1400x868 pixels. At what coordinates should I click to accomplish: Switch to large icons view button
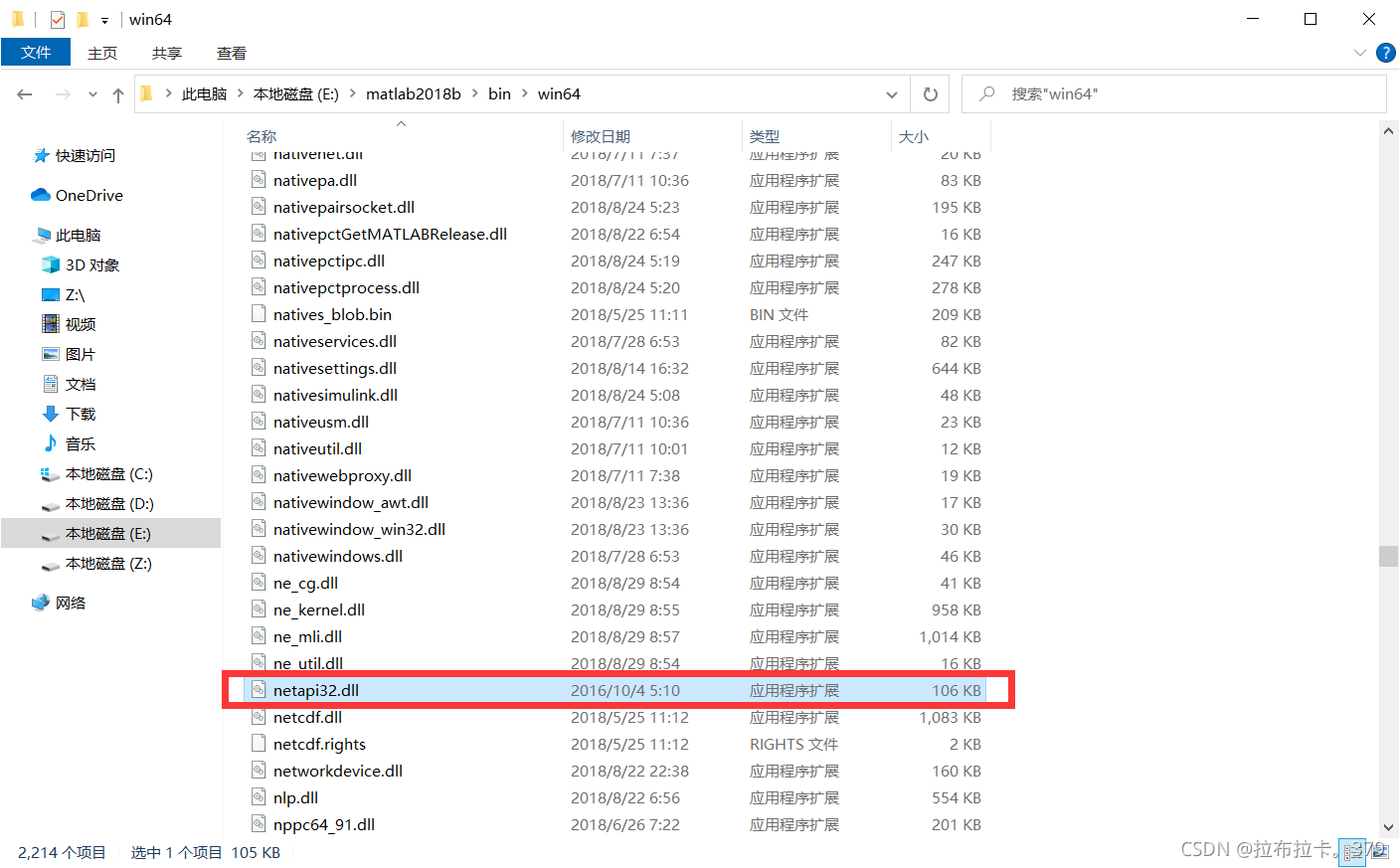[x=1379, y=852]
